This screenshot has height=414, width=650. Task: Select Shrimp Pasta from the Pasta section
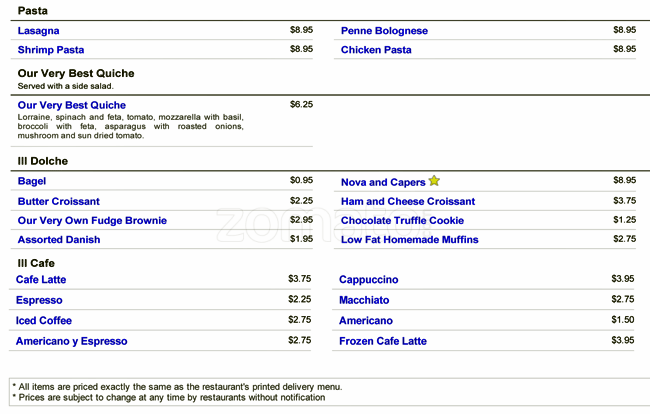[51, 50]
